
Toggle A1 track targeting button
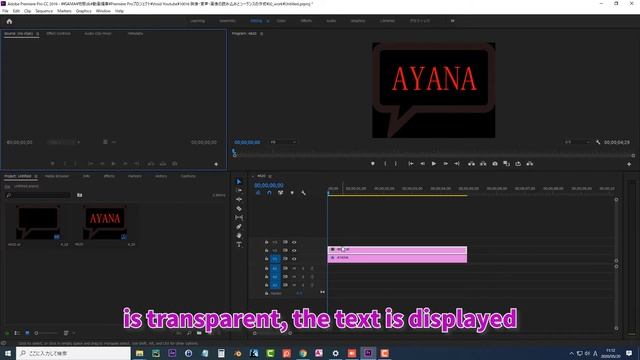tap(275, 268)
